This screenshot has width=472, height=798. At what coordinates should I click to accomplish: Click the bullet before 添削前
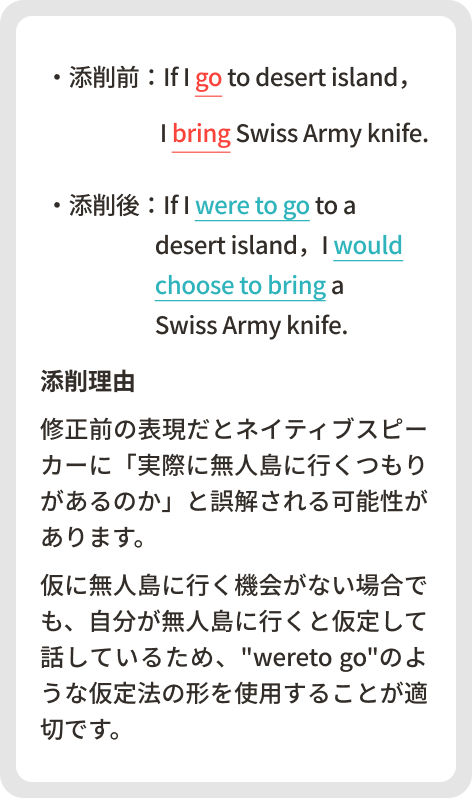(58, 78)
